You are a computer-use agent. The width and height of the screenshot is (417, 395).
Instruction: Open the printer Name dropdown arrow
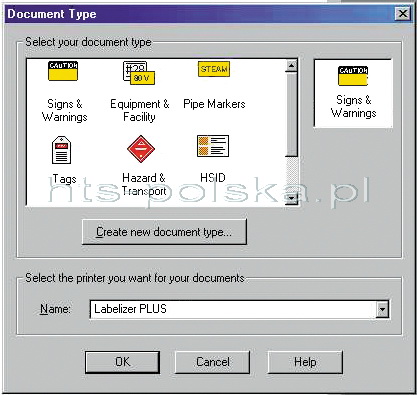(x=382, y=310)
